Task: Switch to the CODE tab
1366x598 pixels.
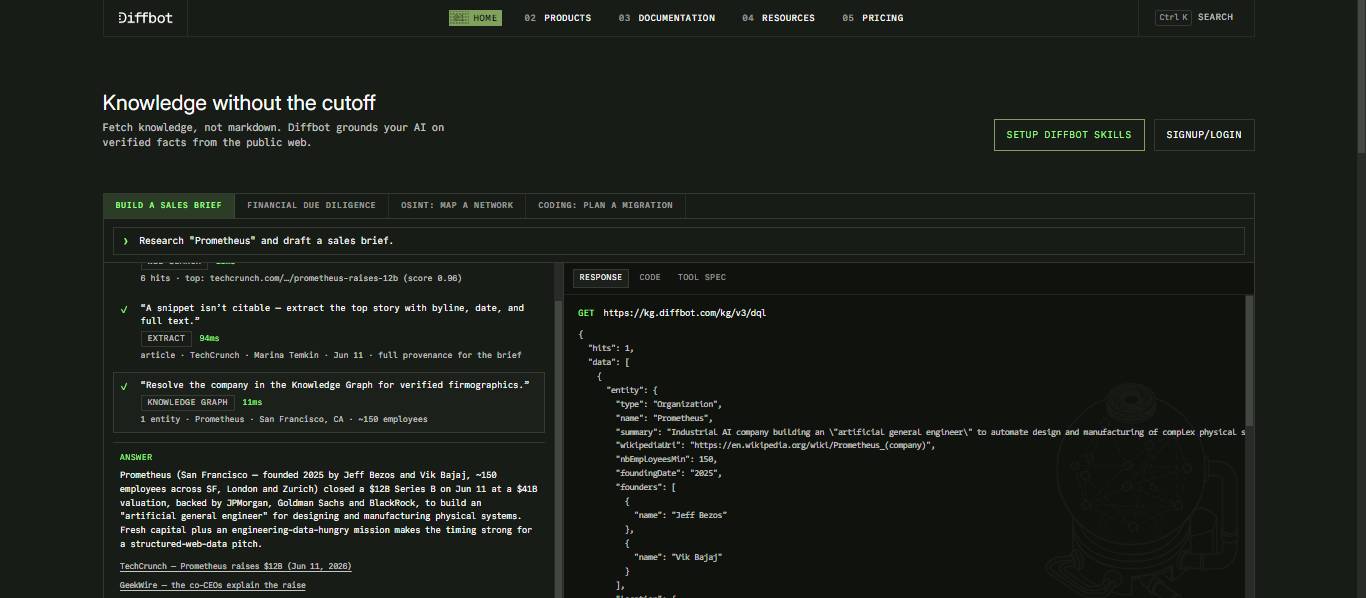Action: [650, 277]
